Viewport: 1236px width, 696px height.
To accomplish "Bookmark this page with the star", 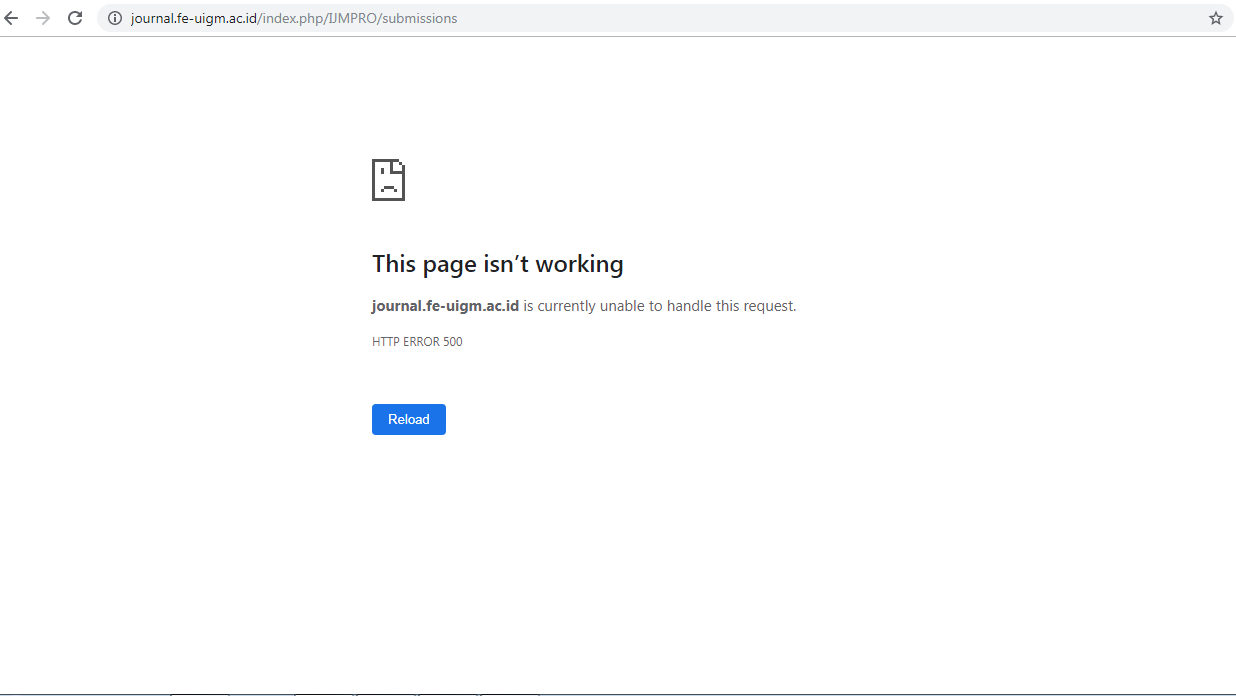I will point(1215,18).
